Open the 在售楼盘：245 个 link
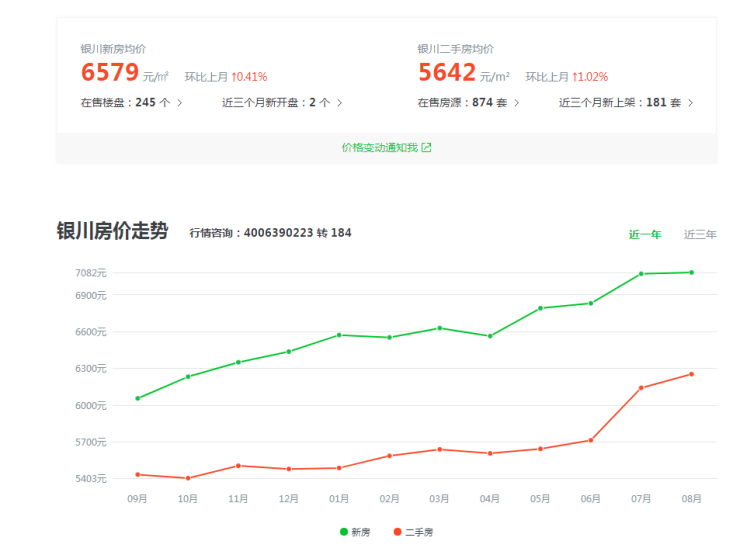Screen dimensions: 740x555 click(132, 103)
